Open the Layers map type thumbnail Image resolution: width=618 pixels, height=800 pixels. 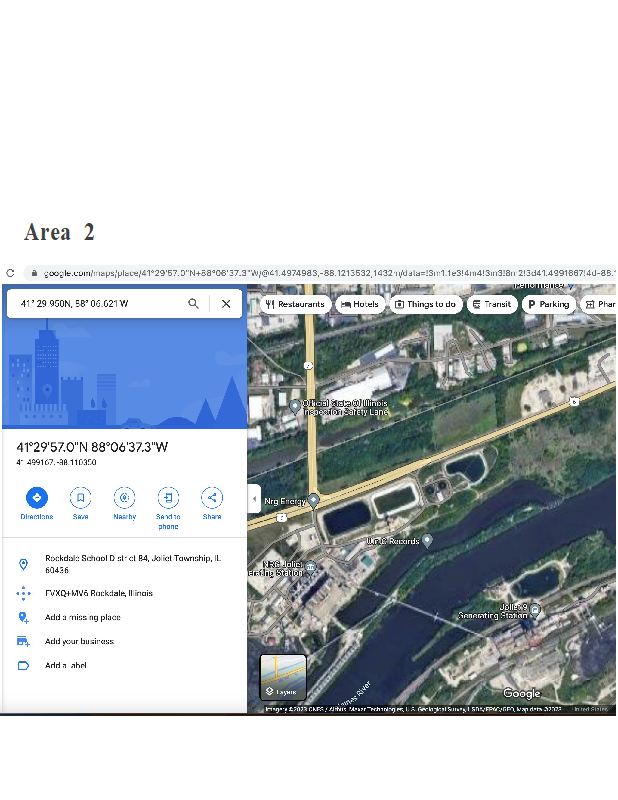[283, 677]
